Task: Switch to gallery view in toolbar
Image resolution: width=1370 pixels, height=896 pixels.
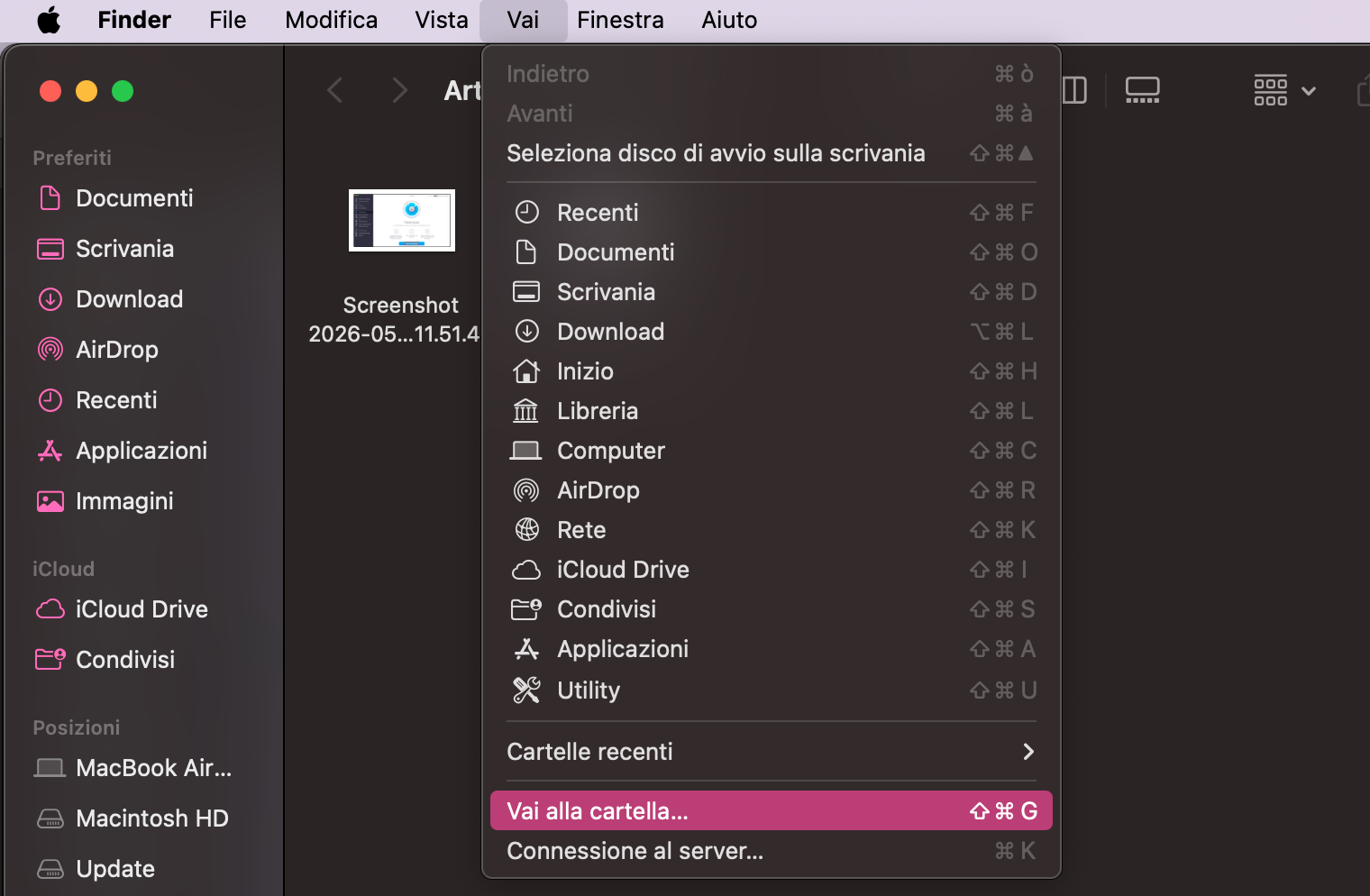Action: point(1142,90)
